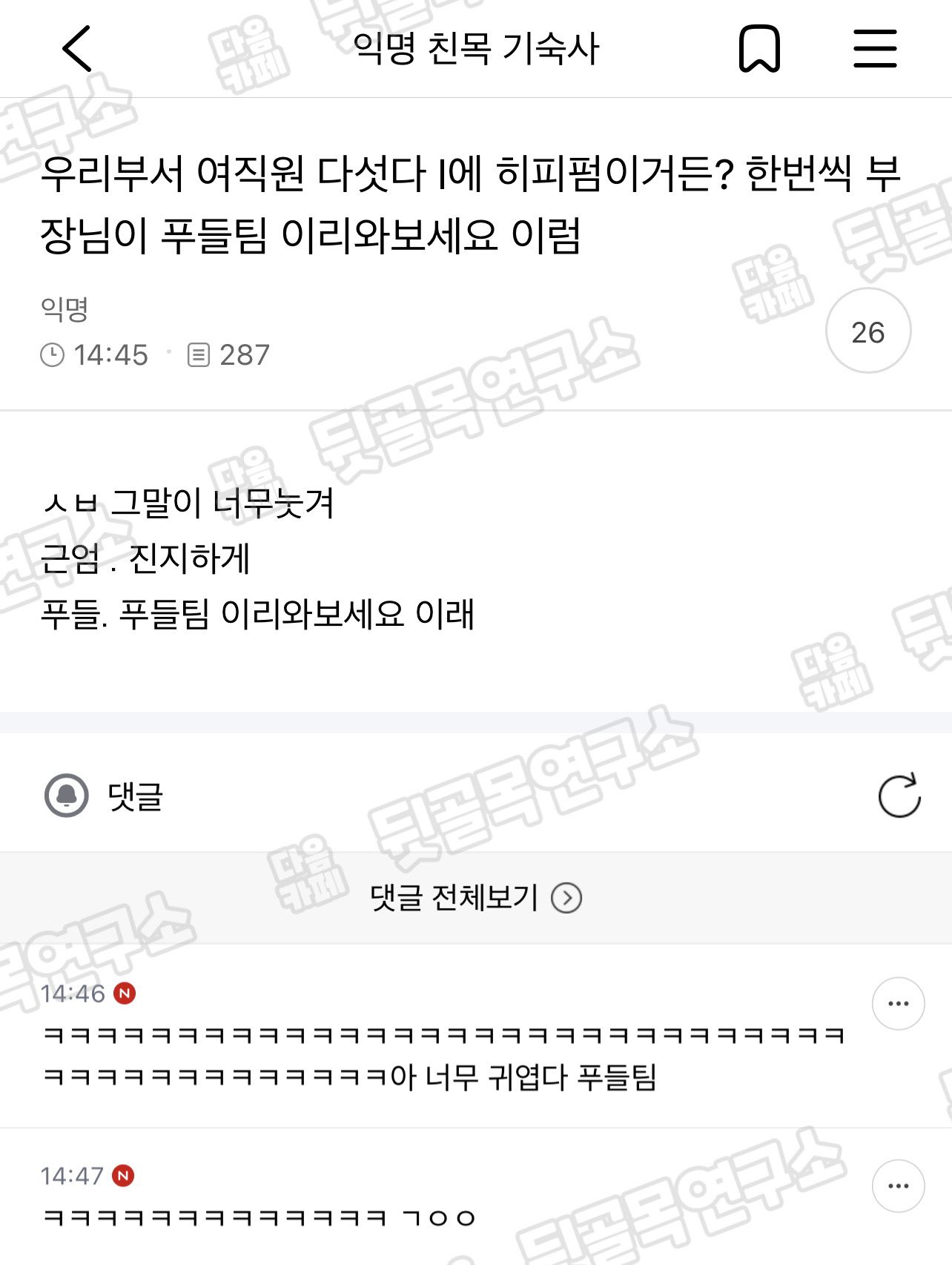The height and width of the screenshot is (1265, 952).
Task: Open options for the 14:47 comment
Action: click(x=898, y=1186)
